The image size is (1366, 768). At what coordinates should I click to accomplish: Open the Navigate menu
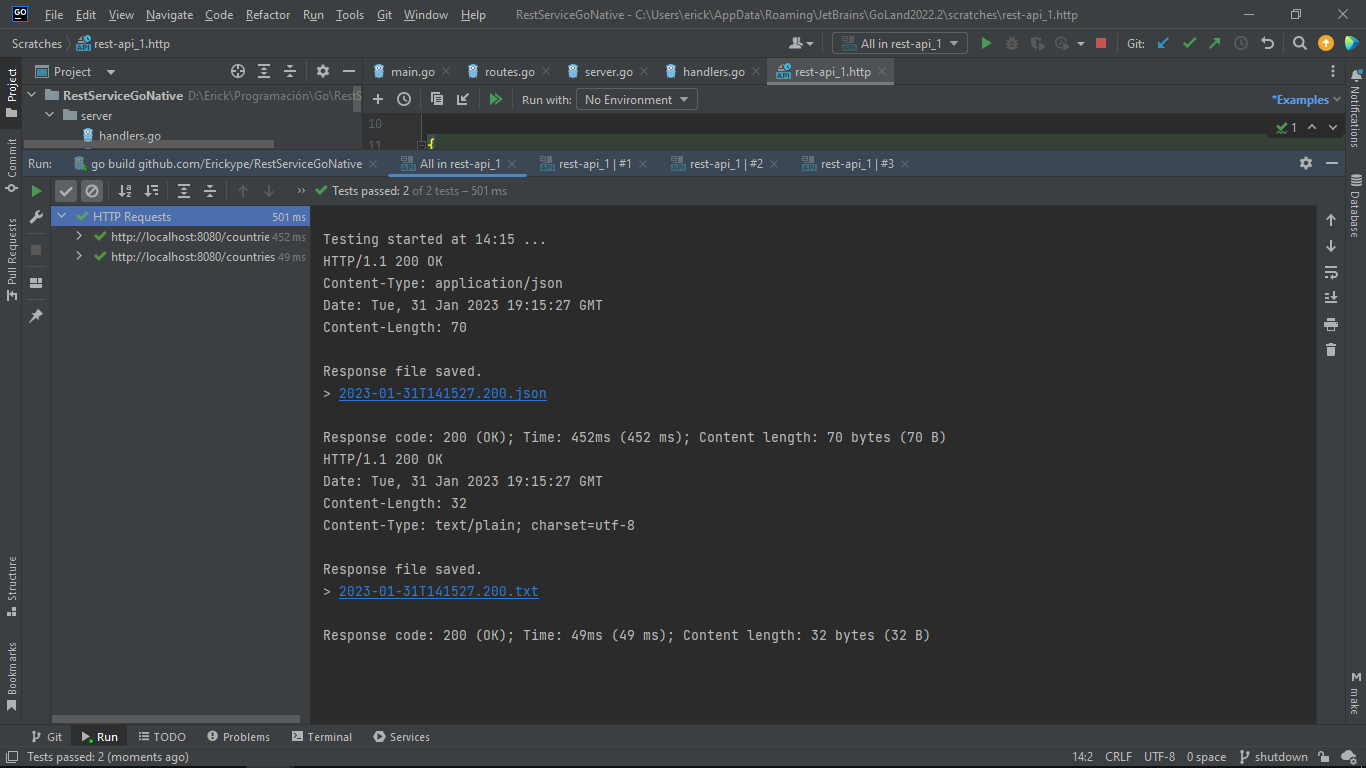[x=169, y=15]
